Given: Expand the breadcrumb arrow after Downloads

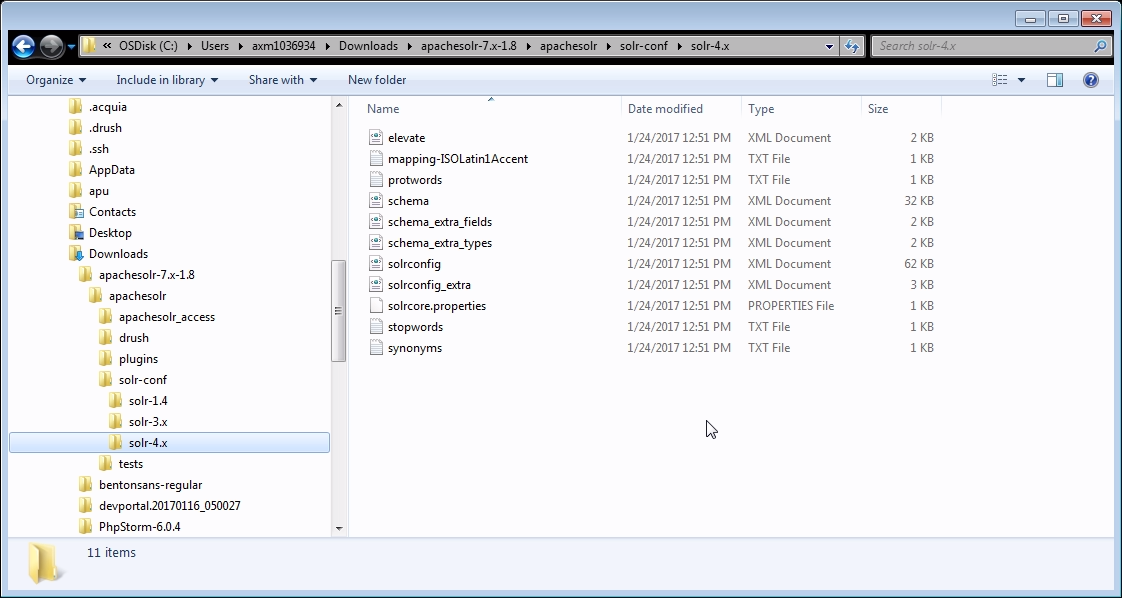Looking at the screenshot, I should click(409, 46).
